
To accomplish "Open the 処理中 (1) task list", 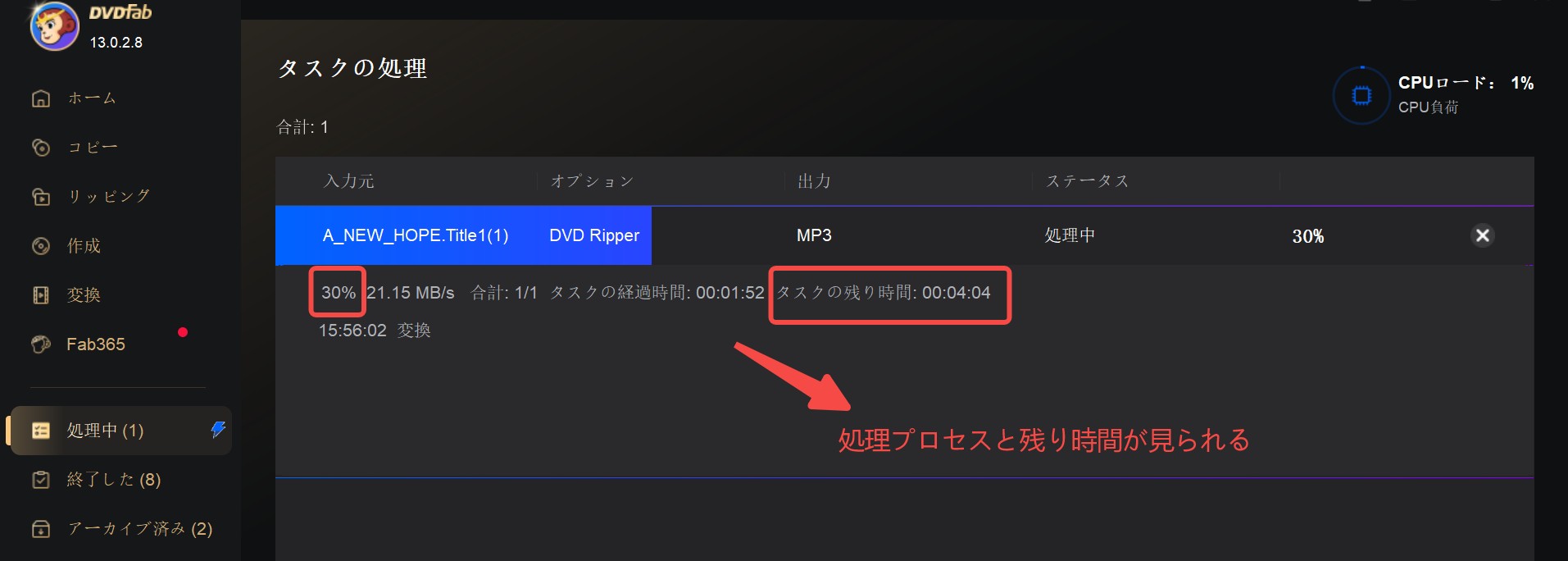I will (120, 431).
